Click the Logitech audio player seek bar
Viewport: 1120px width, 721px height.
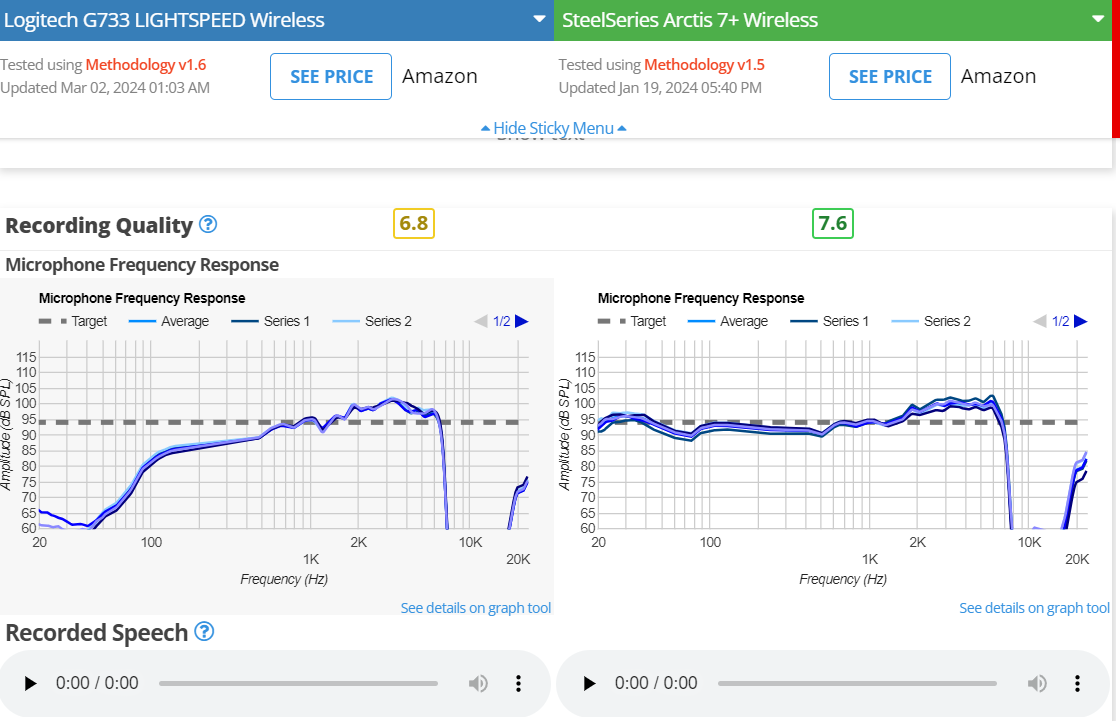pos(299,684)
